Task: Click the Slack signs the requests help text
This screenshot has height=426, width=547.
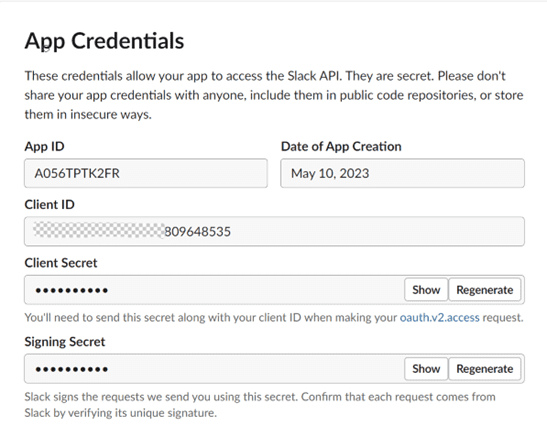Action: pyautogui.click(x=260, y=405)
